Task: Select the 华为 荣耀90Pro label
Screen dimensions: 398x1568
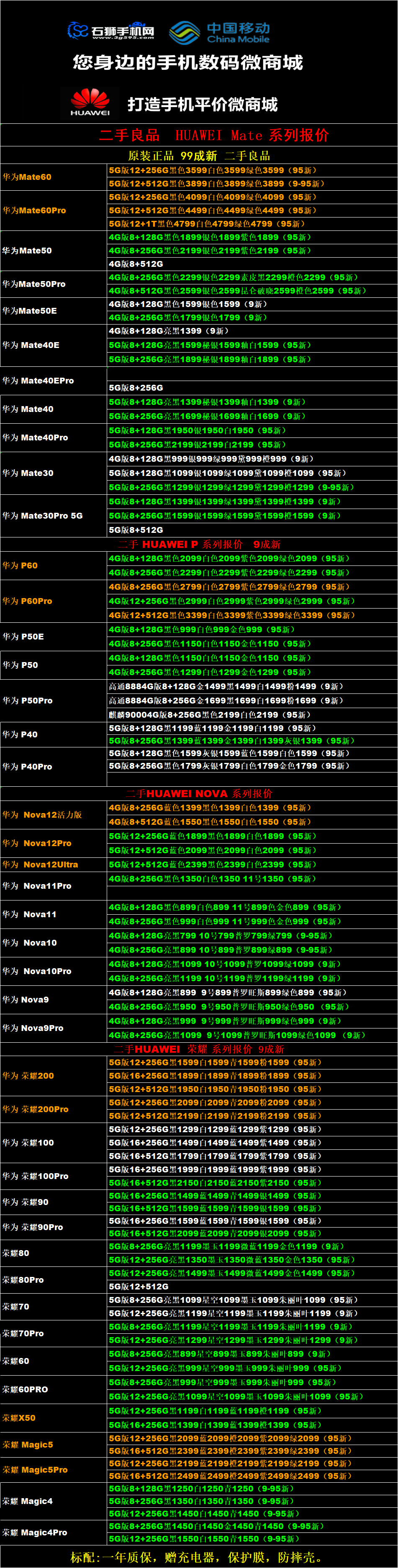Action: (x=33, y=1227)
